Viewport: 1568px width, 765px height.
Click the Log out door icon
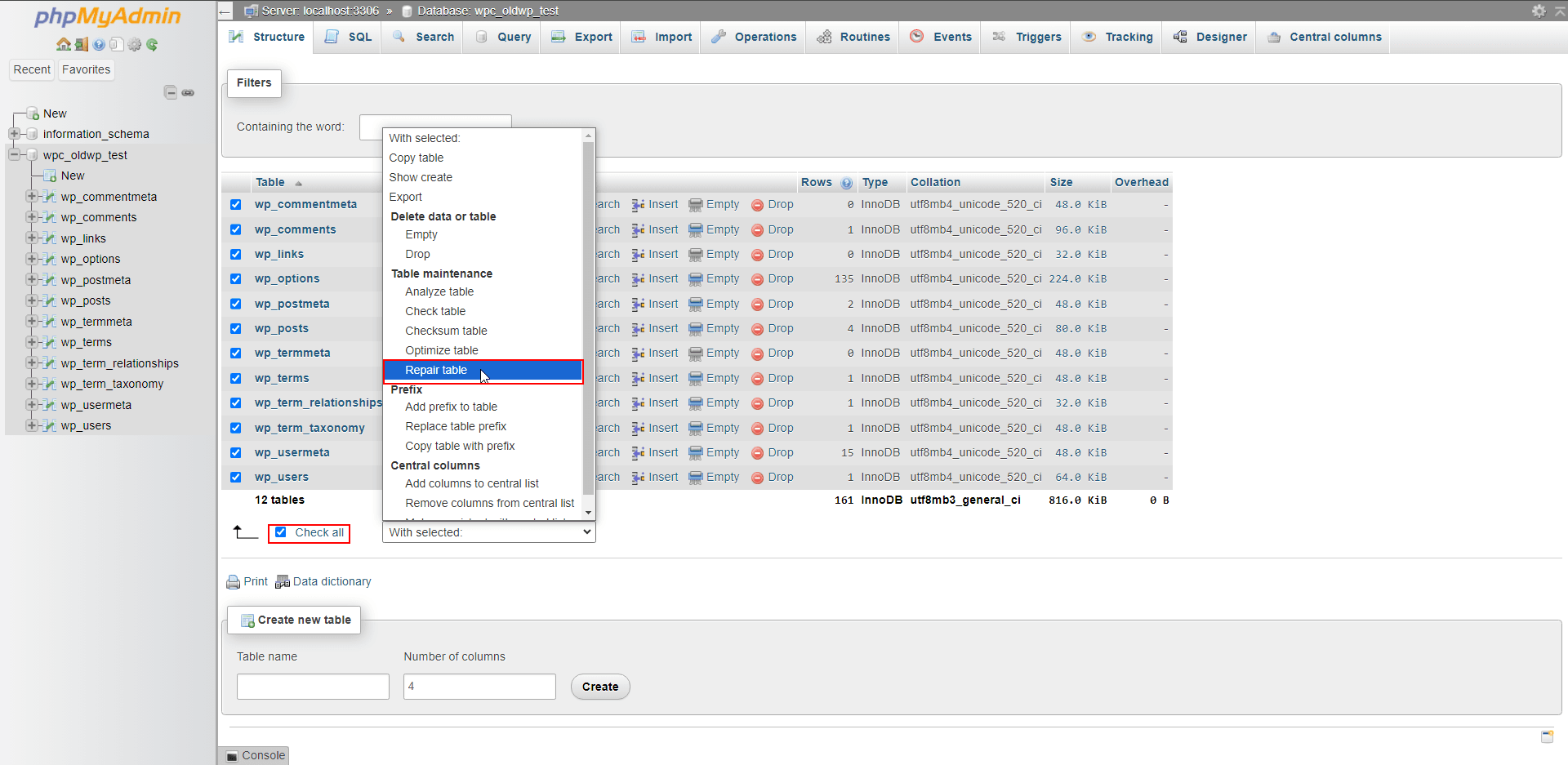[x=81, y=44]
